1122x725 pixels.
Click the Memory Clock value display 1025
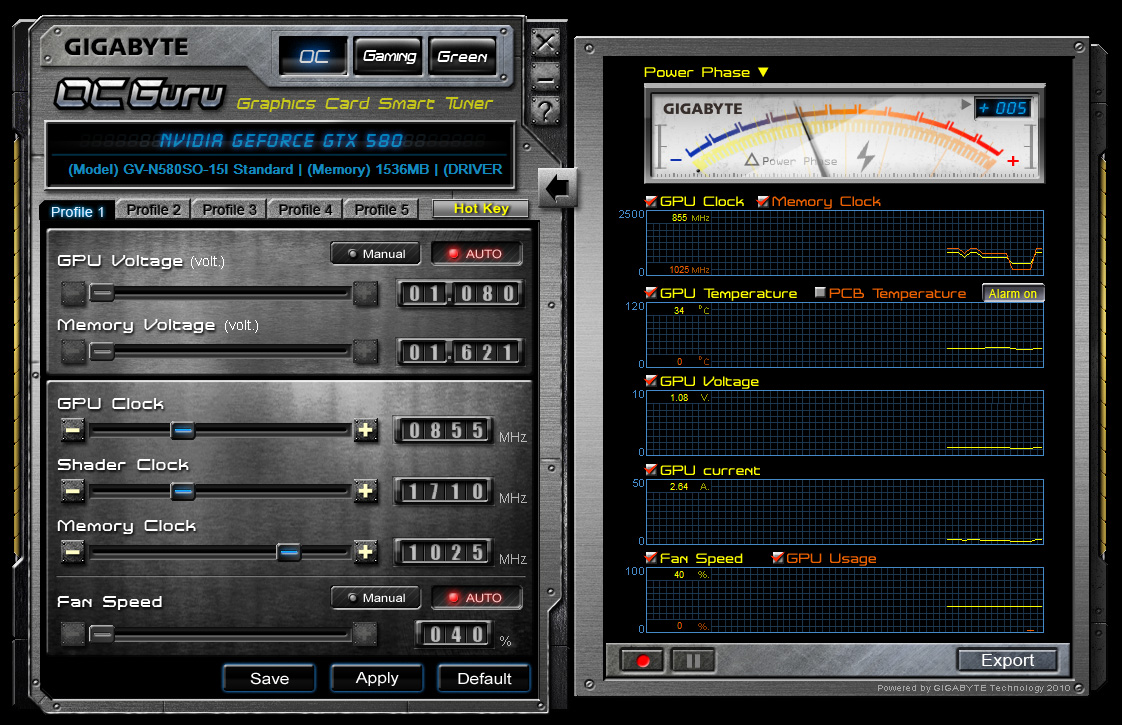click(x=444, y=552)
